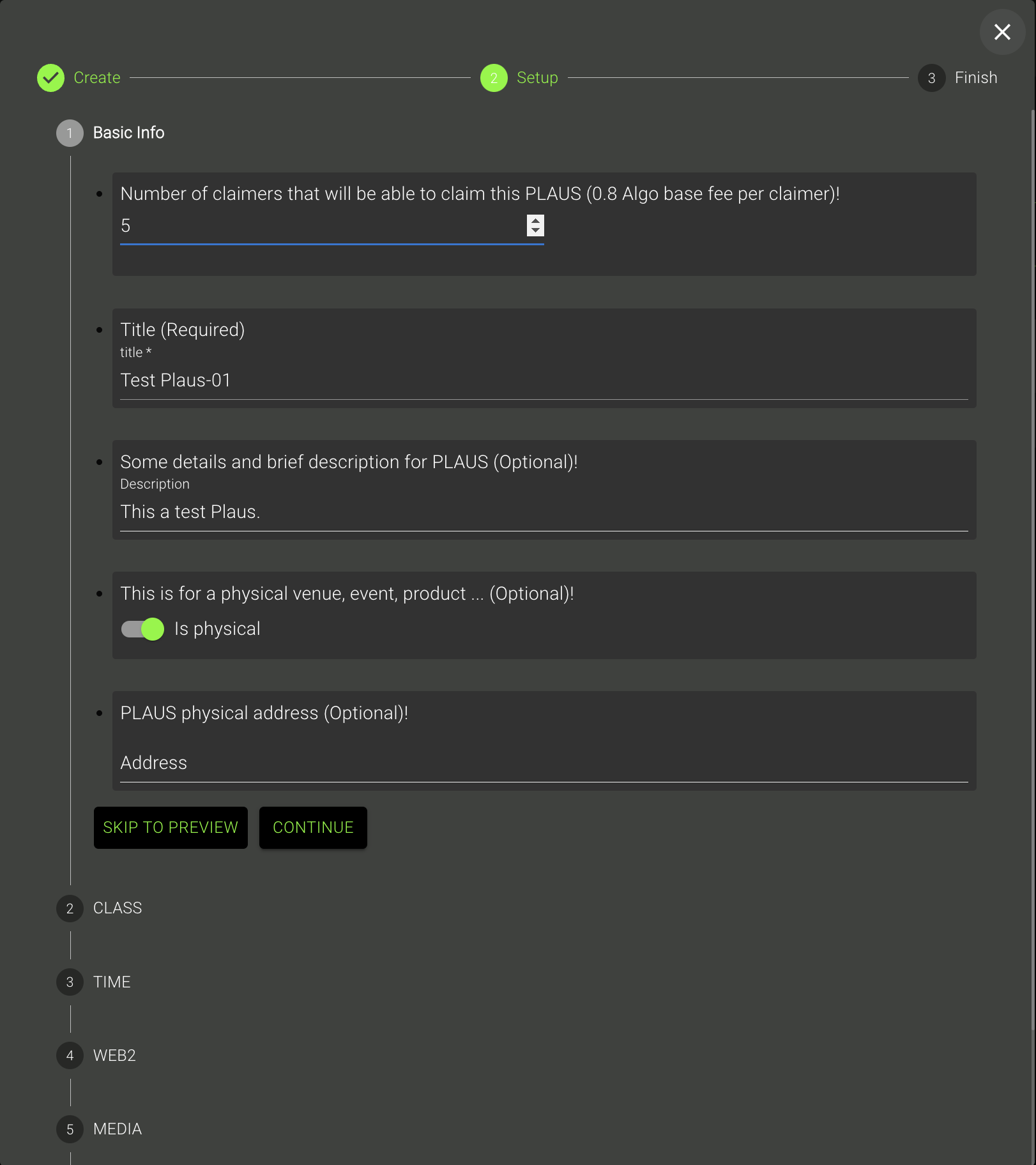
Task: Click the green Create checkmark icon
Action: pos(50,78)
